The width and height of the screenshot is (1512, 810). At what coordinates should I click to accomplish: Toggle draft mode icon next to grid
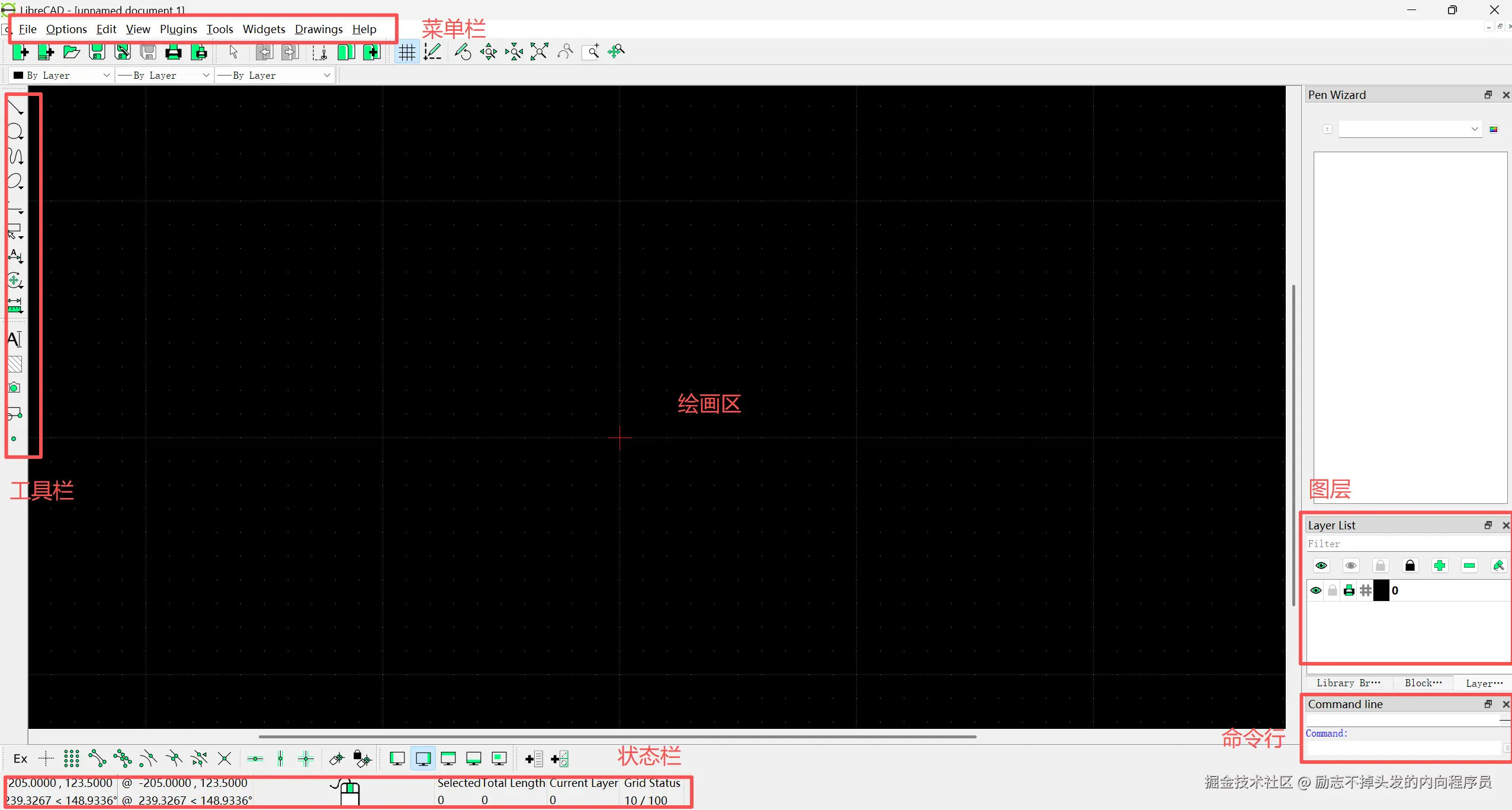pyautogui.click(x=433, y=52)
